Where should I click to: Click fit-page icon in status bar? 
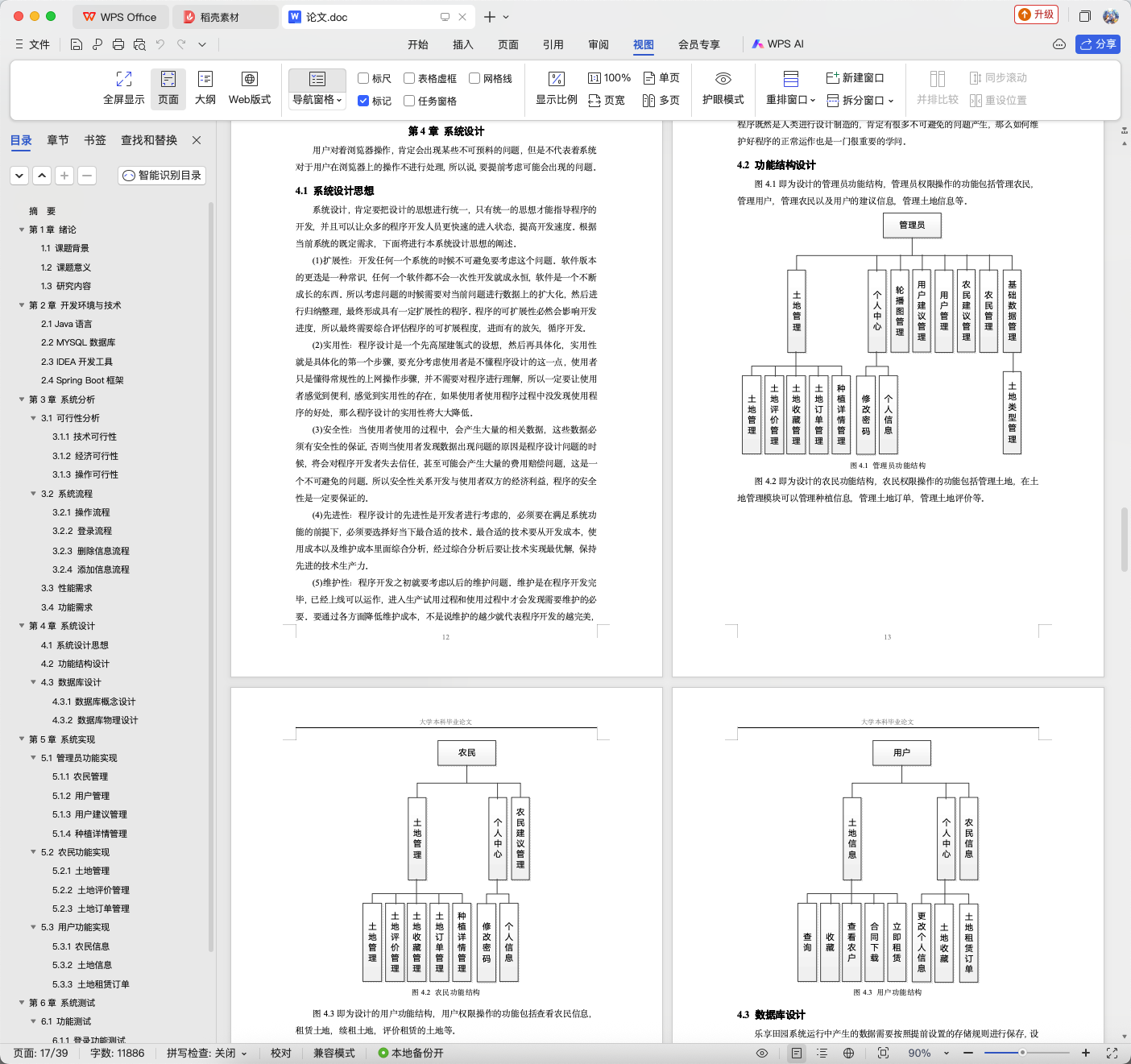pos(883,1053)
